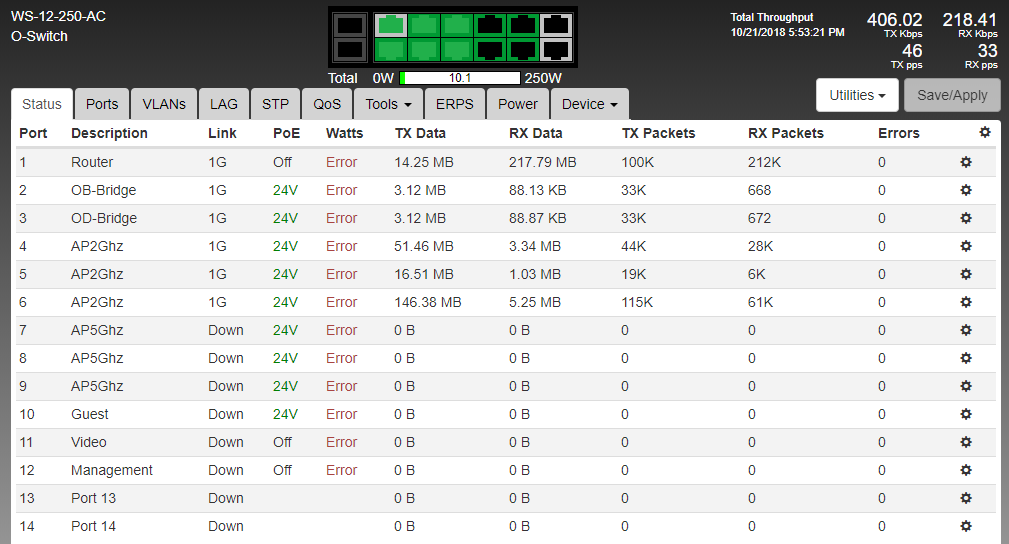This screenshot has width=1009, height=544.
Task: Open gear settings for Management port
Action: [x=966, y=470]
